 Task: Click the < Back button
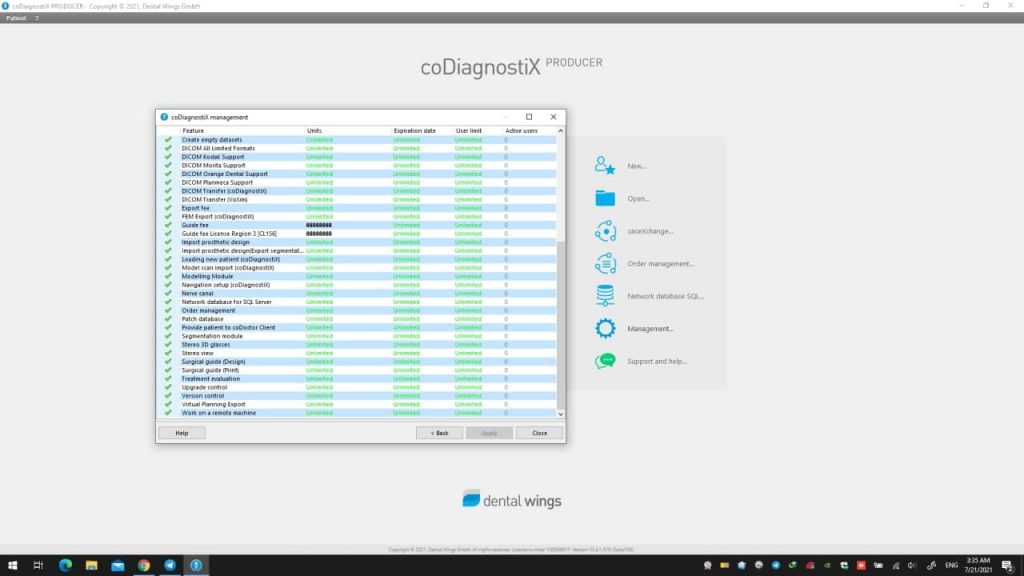tap(439, 433)
